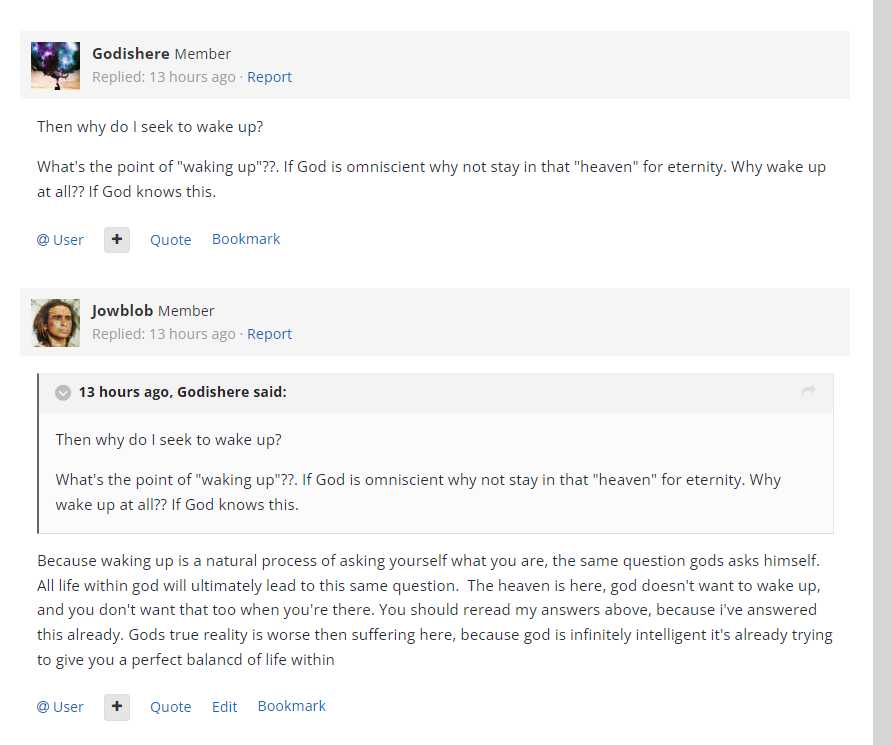The width and height of the screenshot is (892, 745).
Task: Bookmark Godishere's post
Action: [246, 239]
